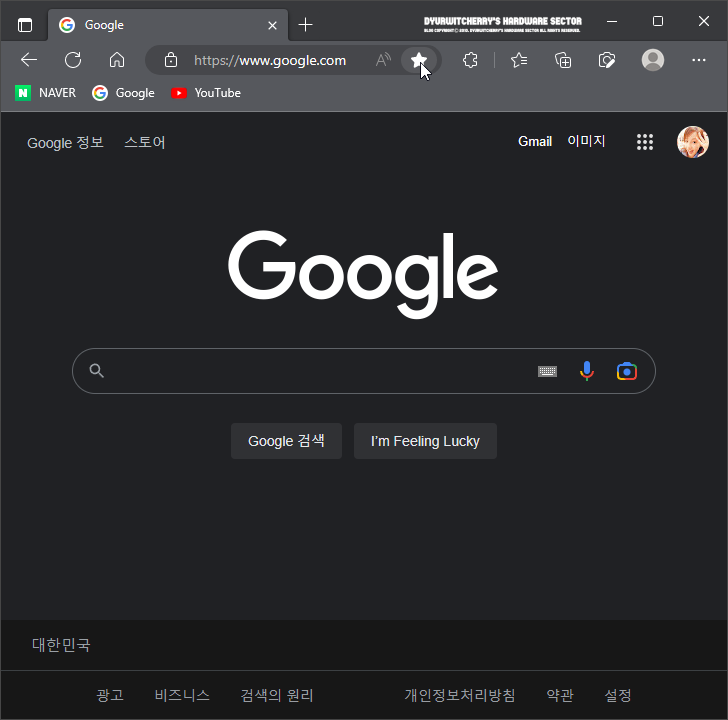Open YouTube bookmark

coord(206,93)
